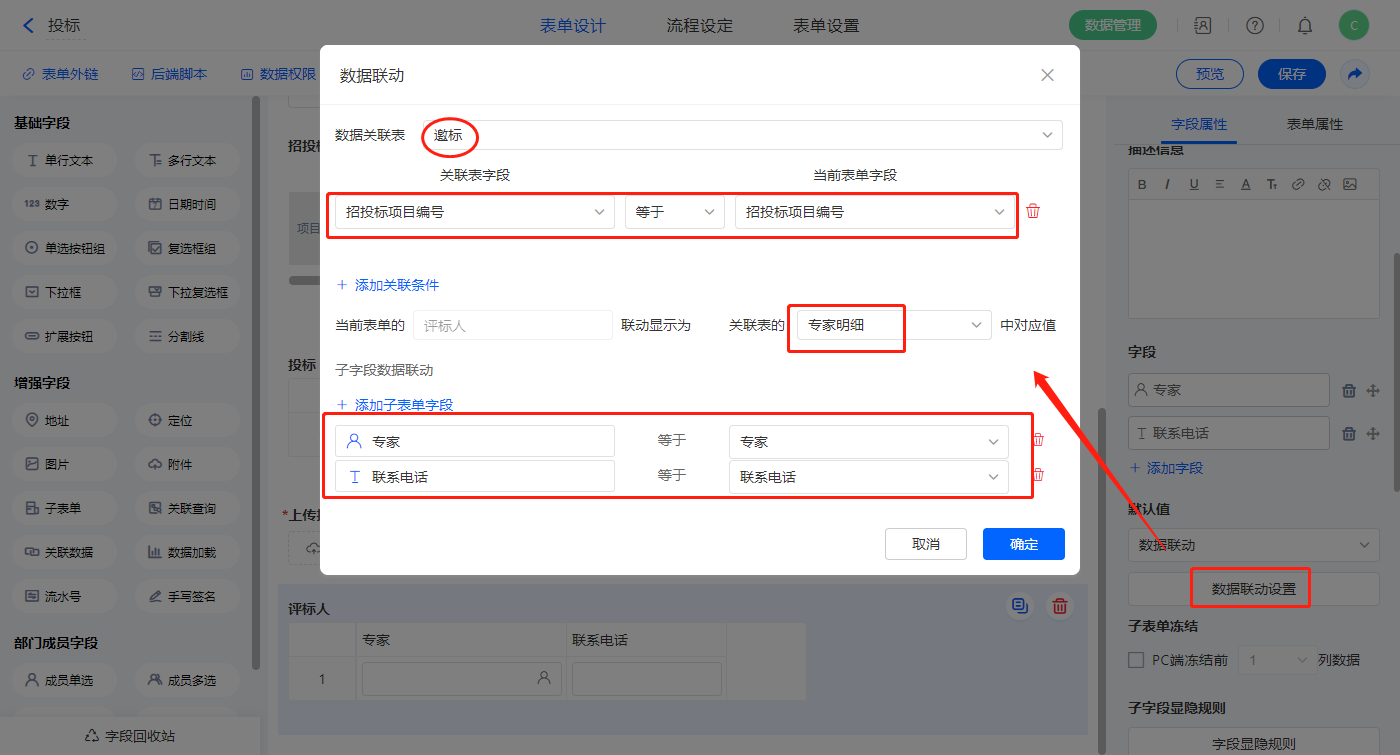Screen dimensions: 1400x755
Task: Expand the 数据关联表 dropdown showing 邀标
Action: (742, 135)
